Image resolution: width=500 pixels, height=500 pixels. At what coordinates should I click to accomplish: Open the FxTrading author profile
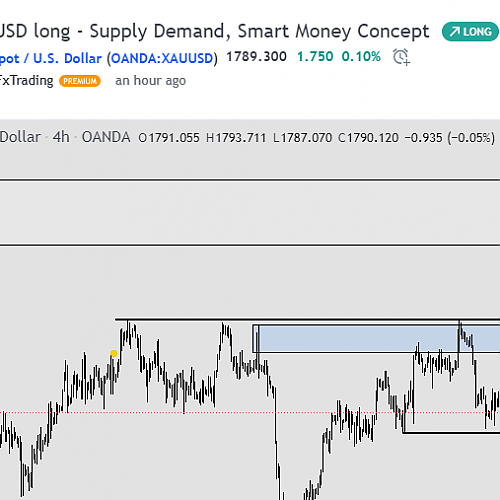(x=26, y=81)
